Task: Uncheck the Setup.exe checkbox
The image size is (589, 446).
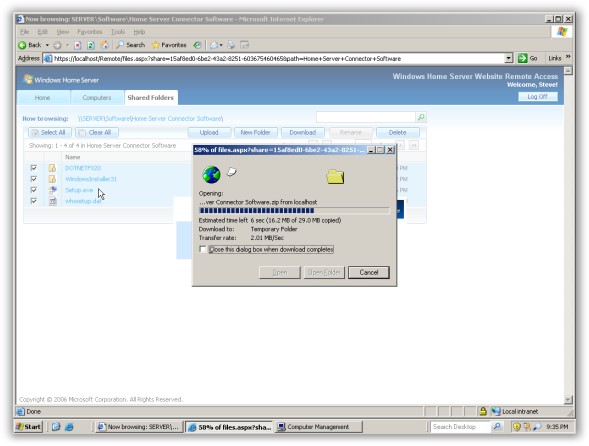Action: [x=33, y=190]
